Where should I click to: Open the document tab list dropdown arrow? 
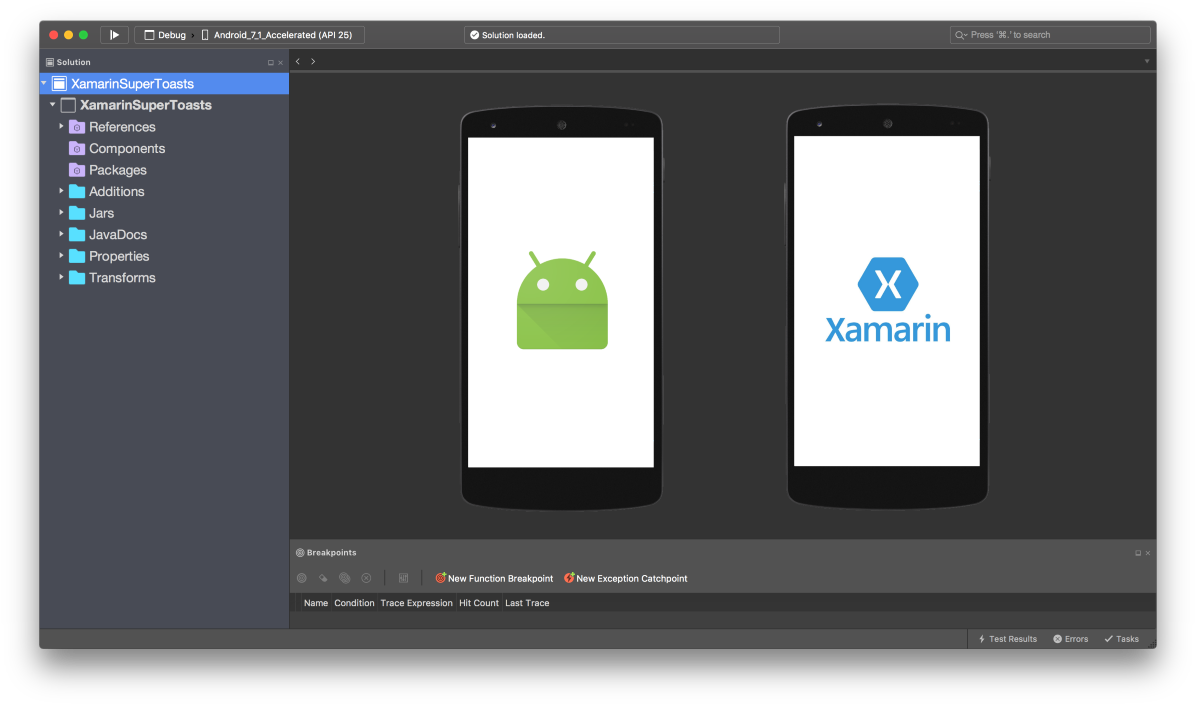tap(1147, 62)
